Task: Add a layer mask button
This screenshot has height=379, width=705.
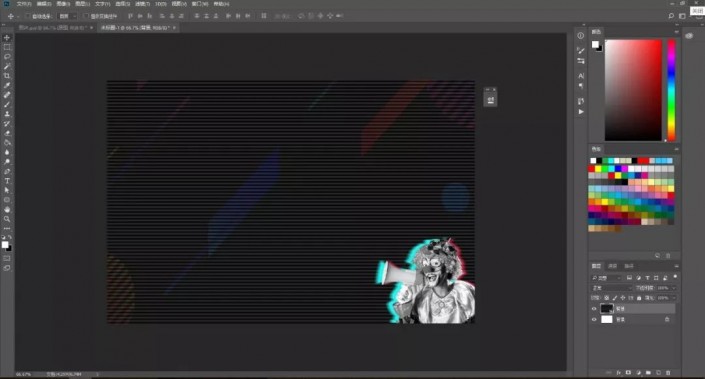Action: (x=628, y=373)
